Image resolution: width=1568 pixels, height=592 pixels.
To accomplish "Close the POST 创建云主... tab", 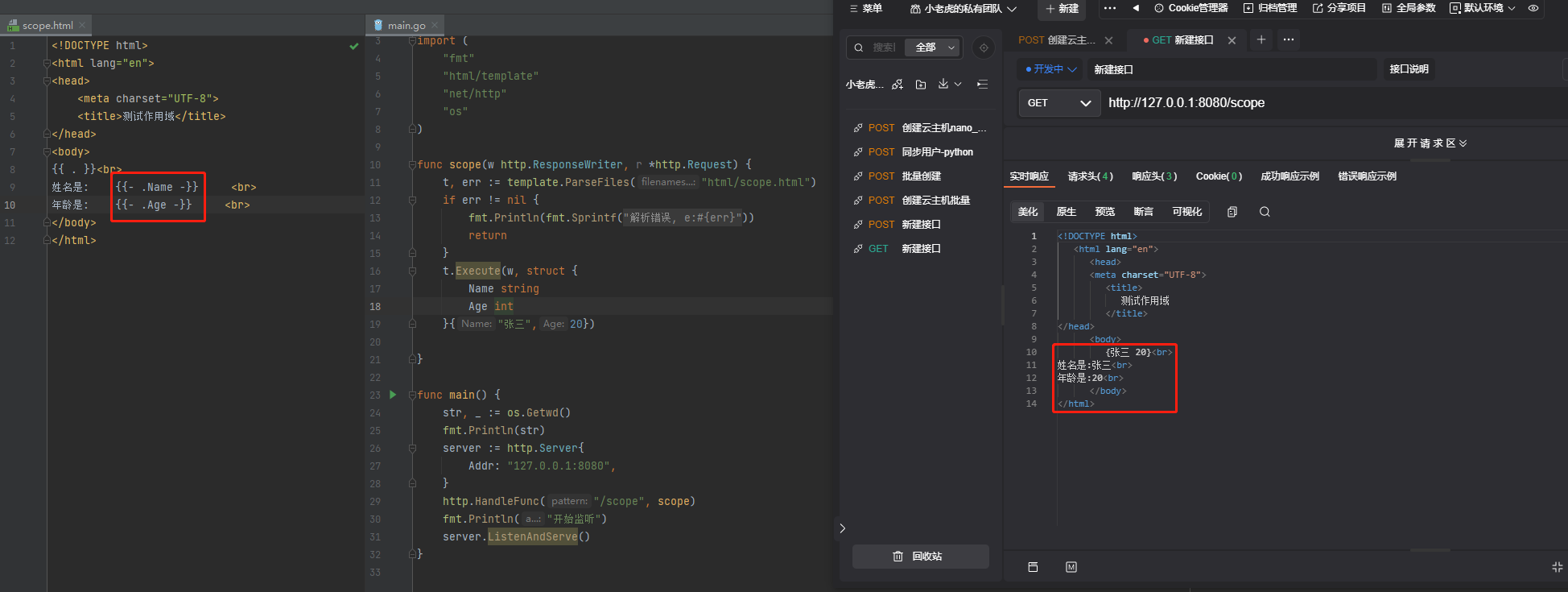I will 1109,40.
